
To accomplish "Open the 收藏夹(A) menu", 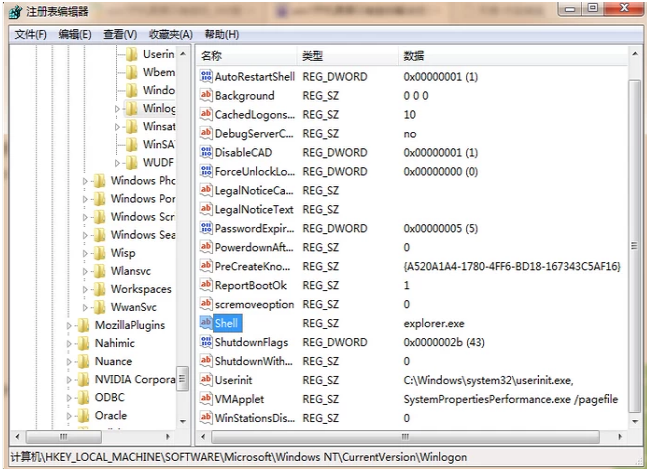I will click(x=170, y=34).
